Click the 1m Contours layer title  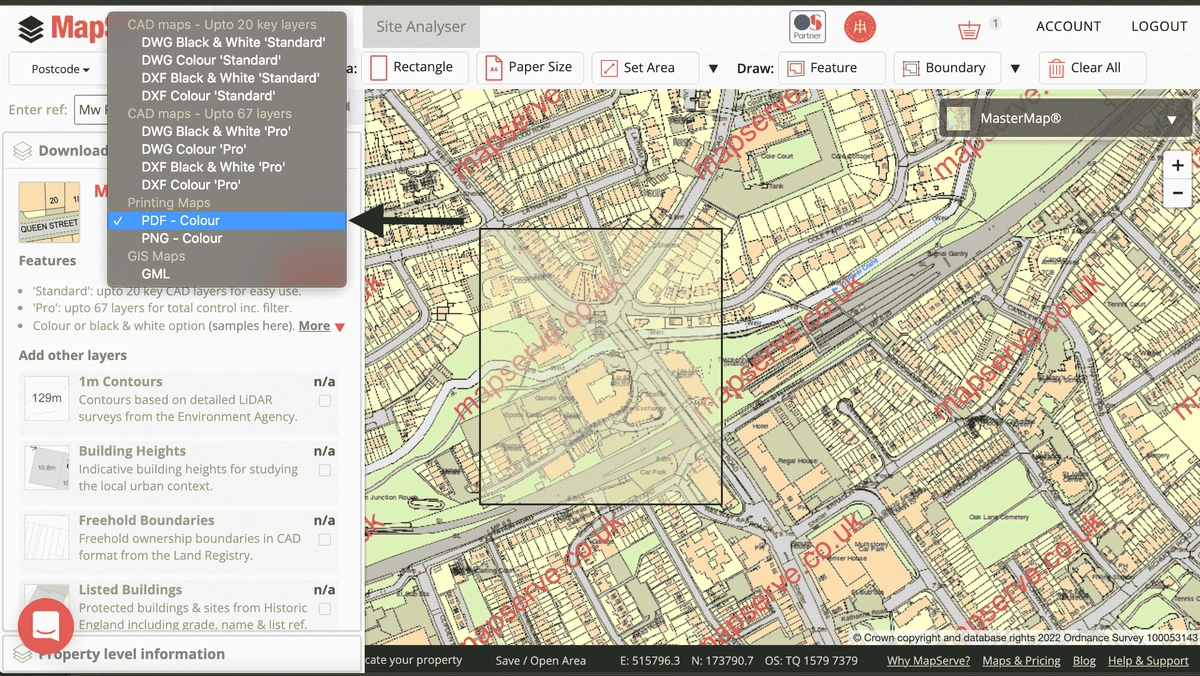point(120,382)
